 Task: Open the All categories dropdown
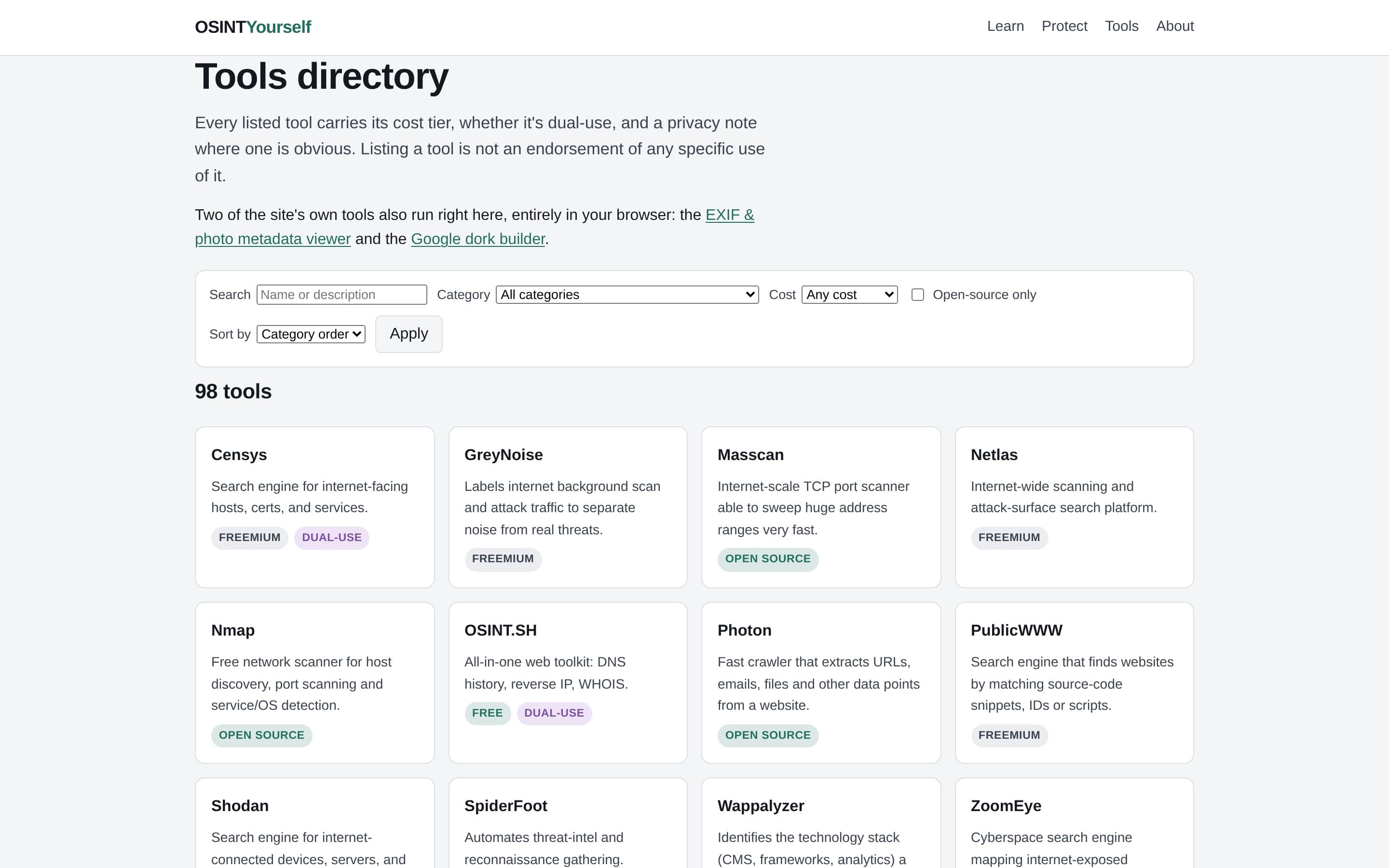click(627, 295)
